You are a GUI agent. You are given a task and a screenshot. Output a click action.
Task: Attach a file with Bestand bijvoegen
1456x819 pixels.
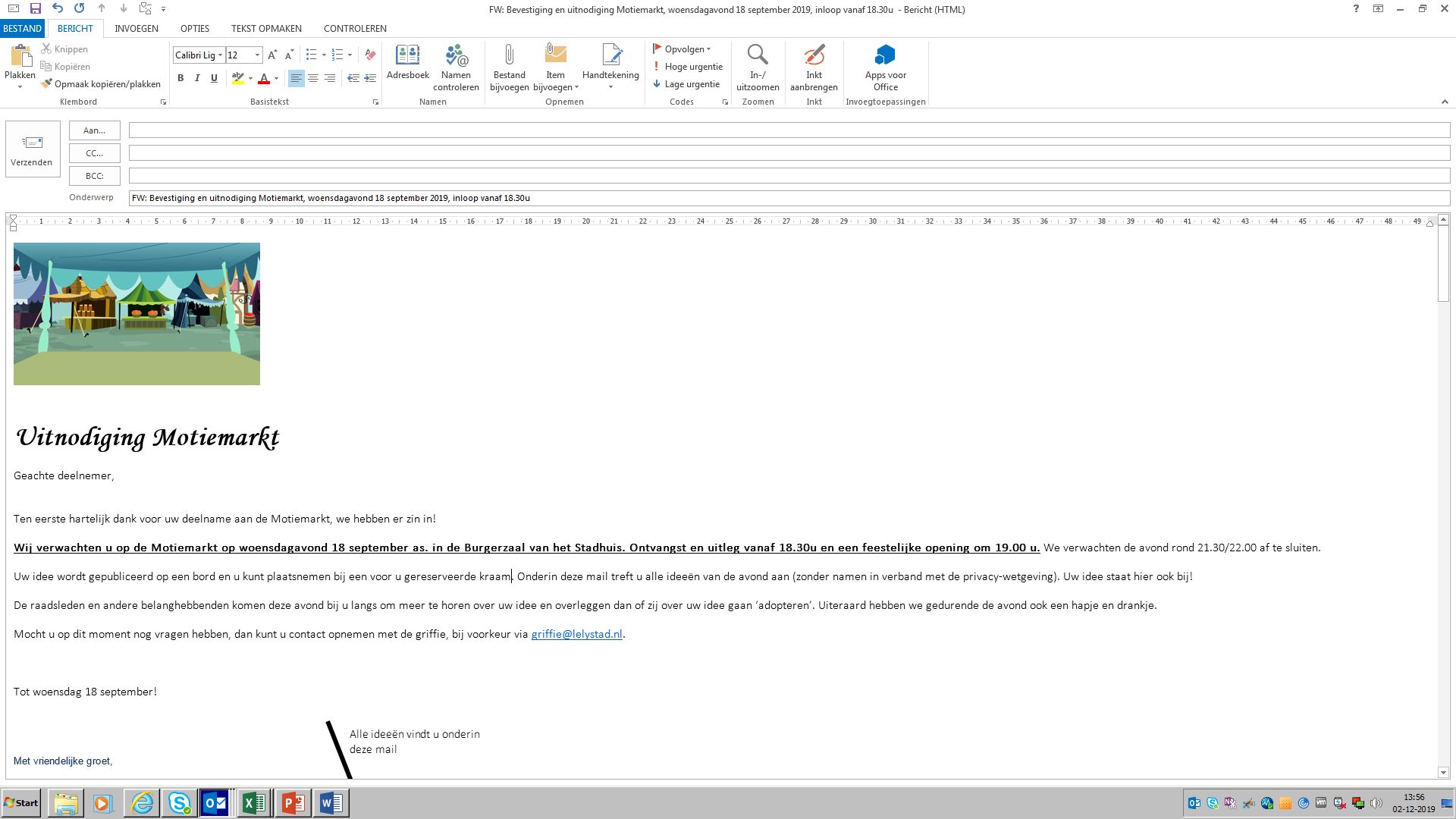pos(510,67)
